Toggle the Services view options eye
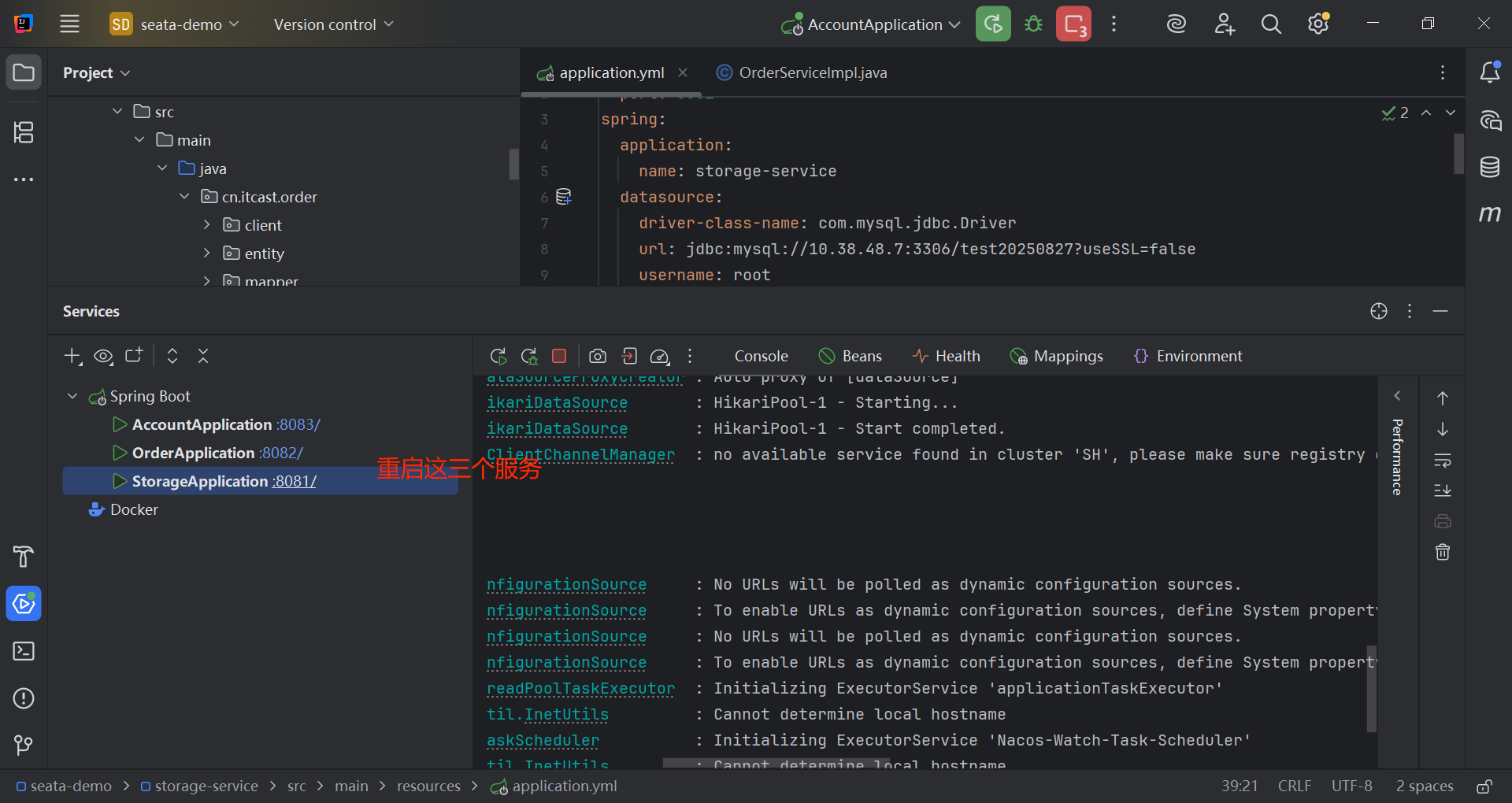This screenshot has width=1512, height=803. point(103,356)
